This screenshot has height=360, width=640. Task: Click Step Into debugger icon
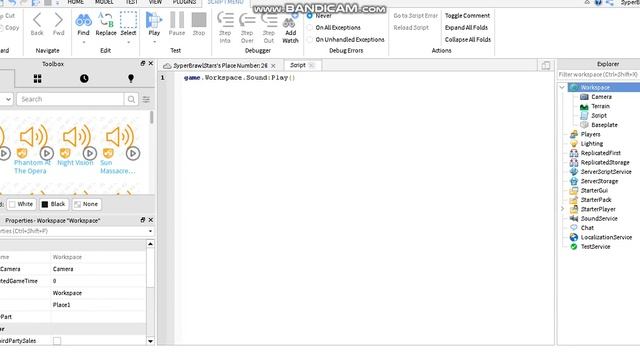coord(225,20)
